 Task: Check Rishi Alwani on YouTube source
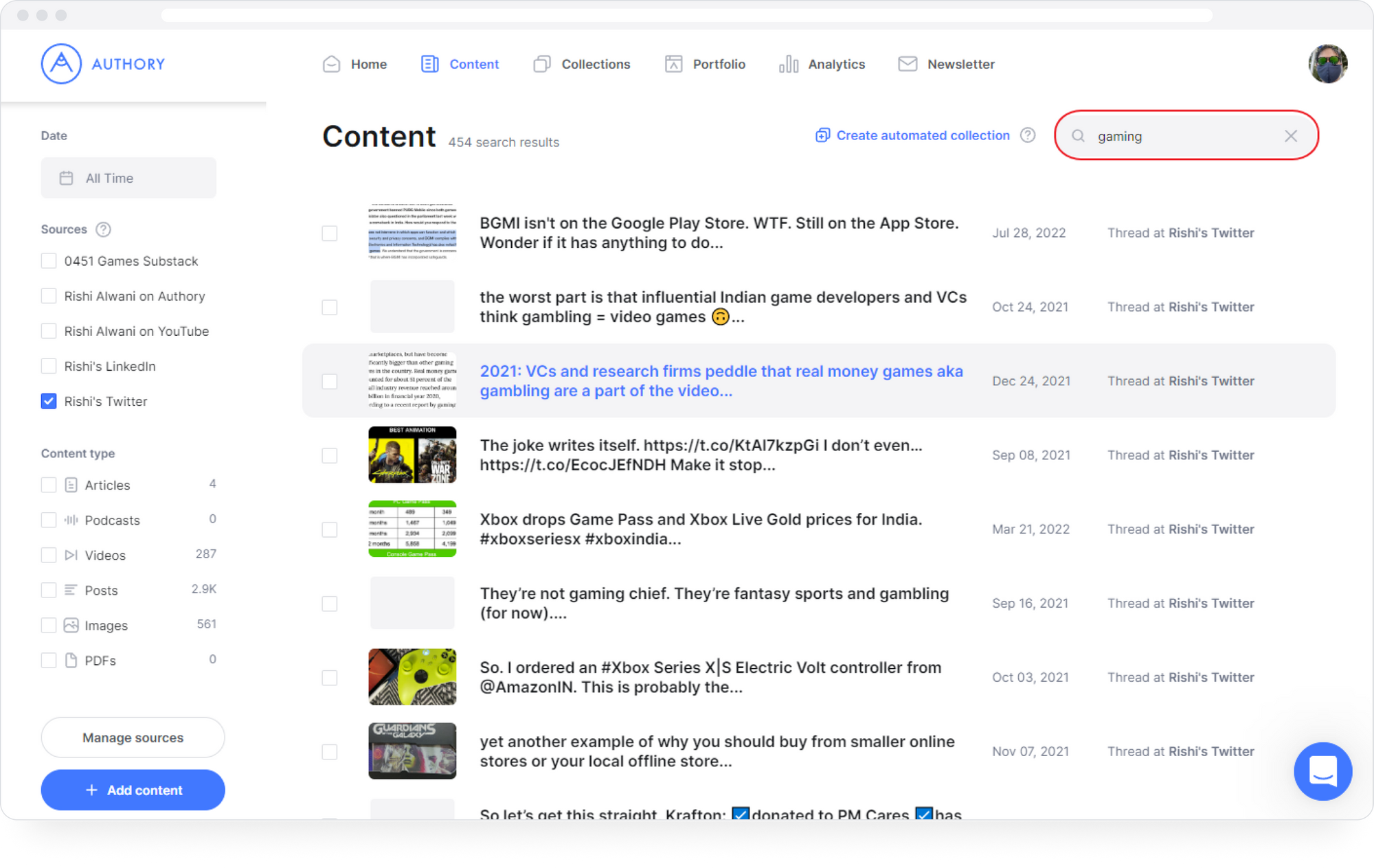pyautogui.click(x=49, y=331)
